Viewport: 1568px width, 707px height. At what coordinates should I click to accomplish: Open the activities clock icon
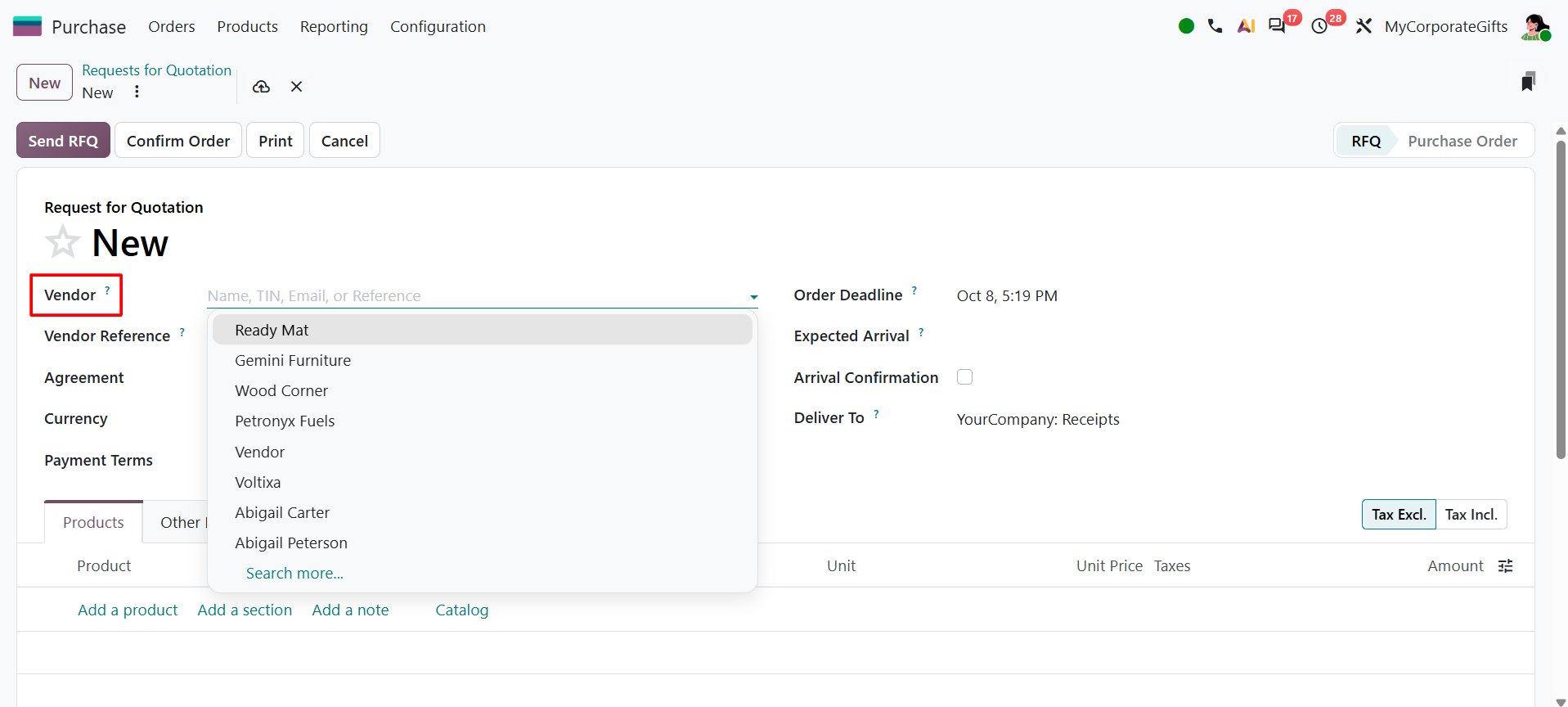click(x=1319, y=26)
